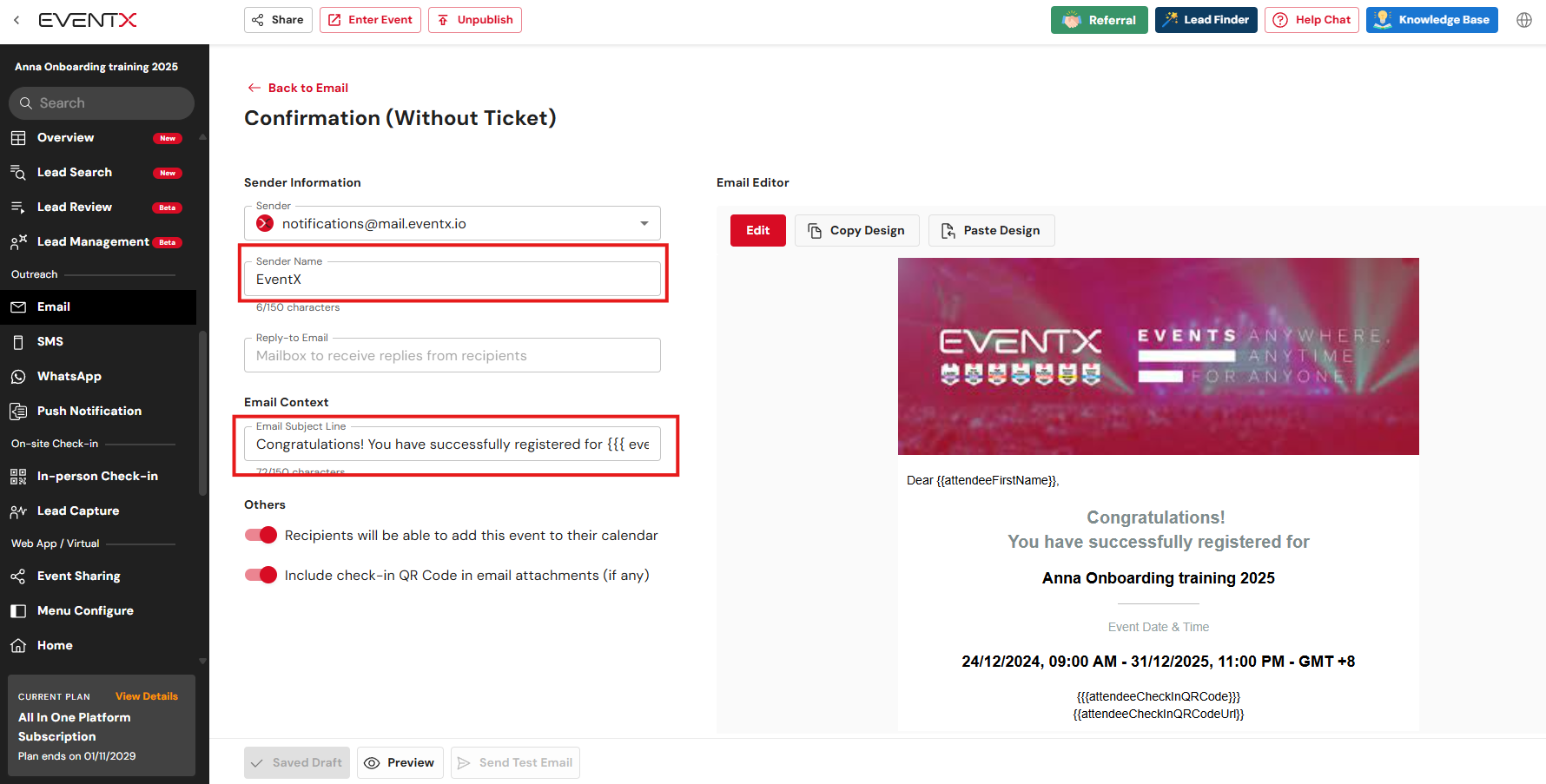Toggle add-to-calendar option for recipients
This screenshot has height=784, width=1546.
261,535
